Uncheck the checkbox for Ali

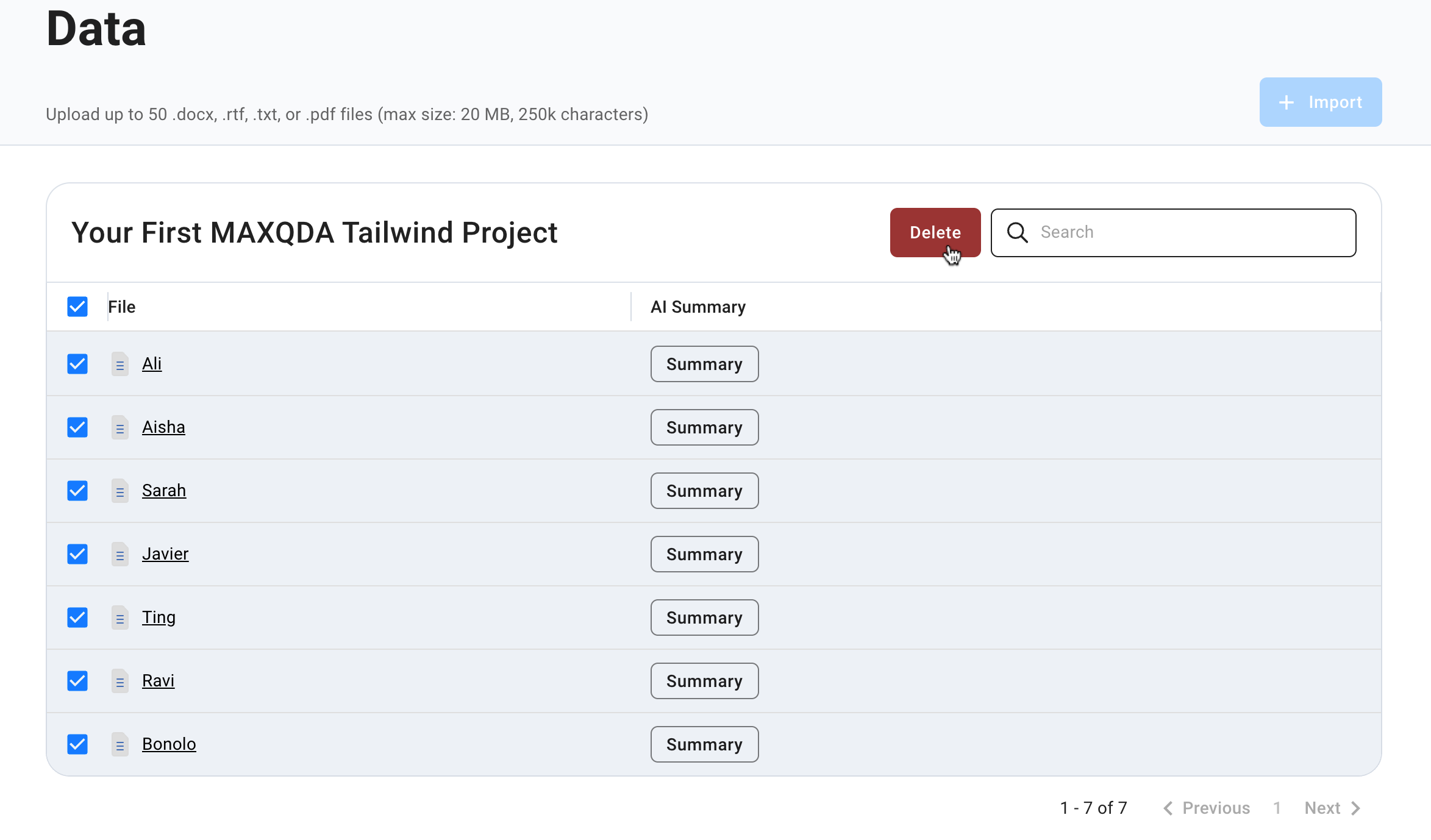click(77, 364)
